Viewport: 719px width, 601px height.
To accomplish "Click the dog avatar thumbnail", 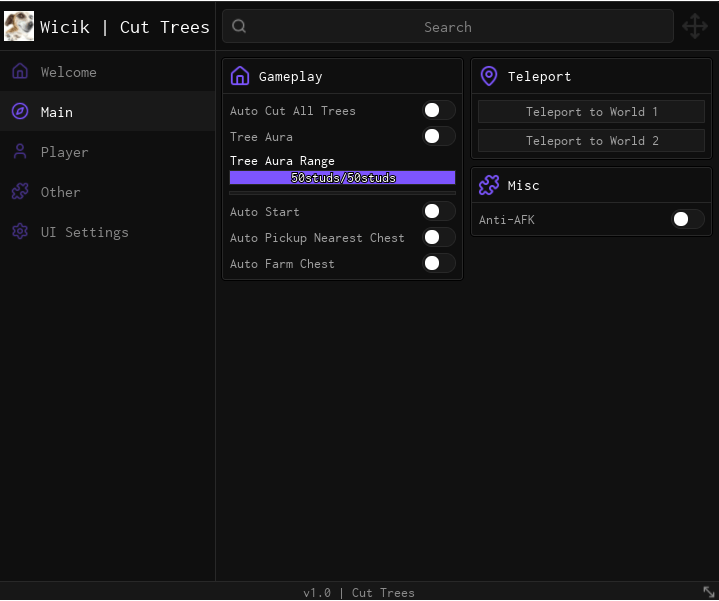I will [x=19, y=27].
